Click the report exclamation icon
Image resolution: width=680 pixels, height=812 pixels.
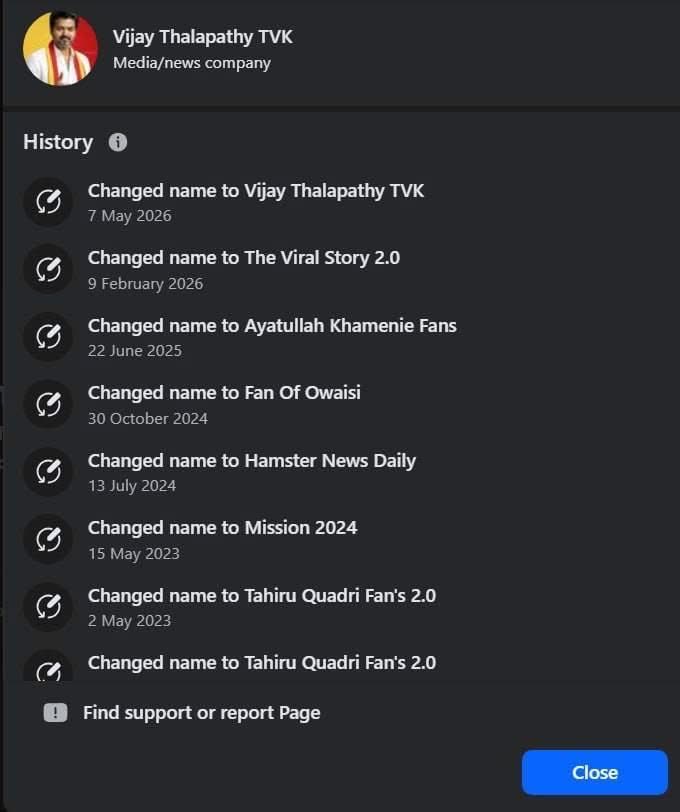point(55,713)
